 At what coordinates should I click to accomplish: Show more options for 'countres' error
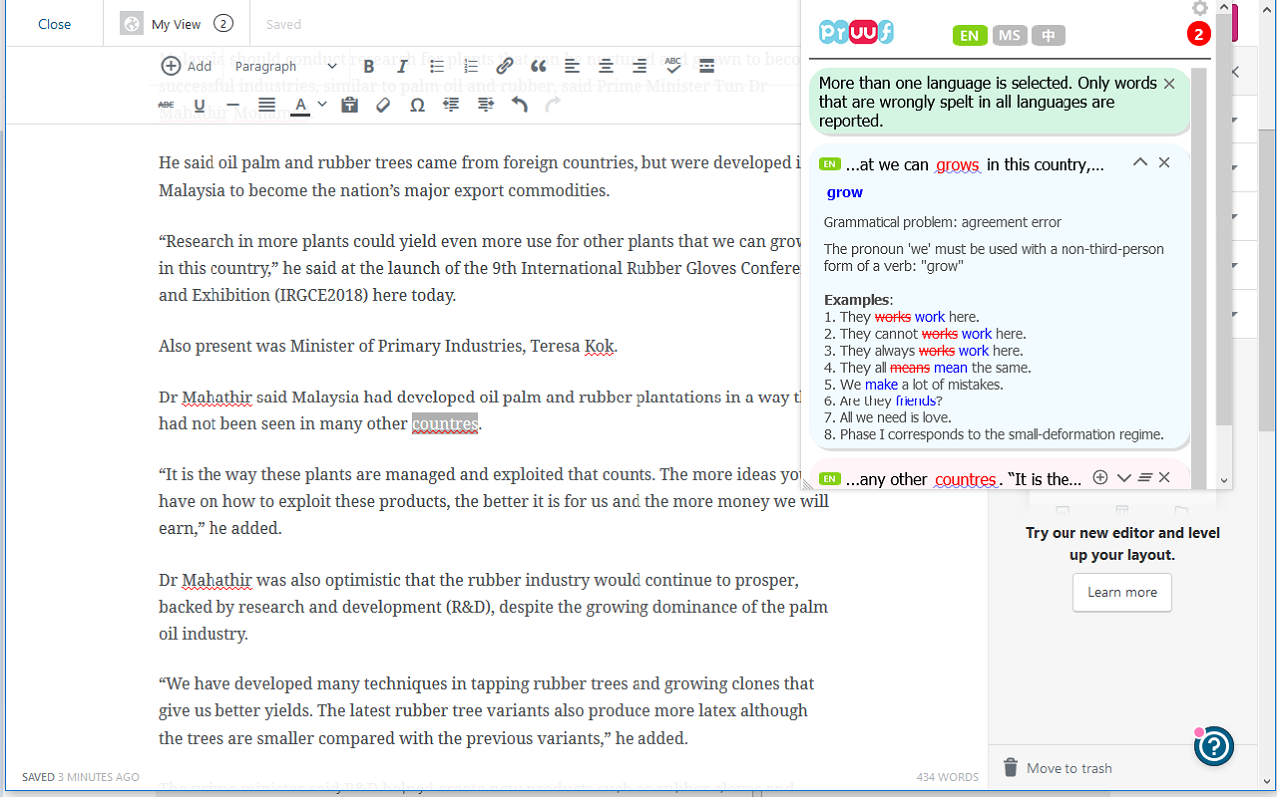point(1145,478)
